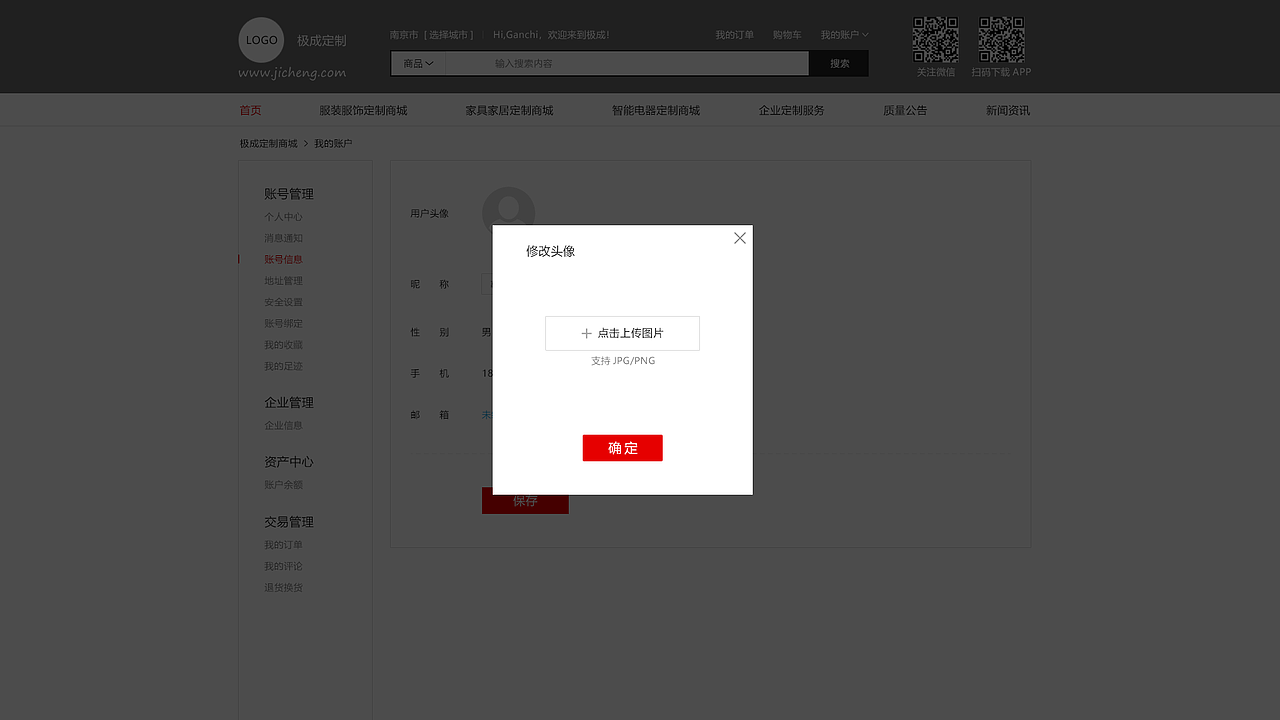Select 地址管理 in the sidebar

[x=283, y=280]
